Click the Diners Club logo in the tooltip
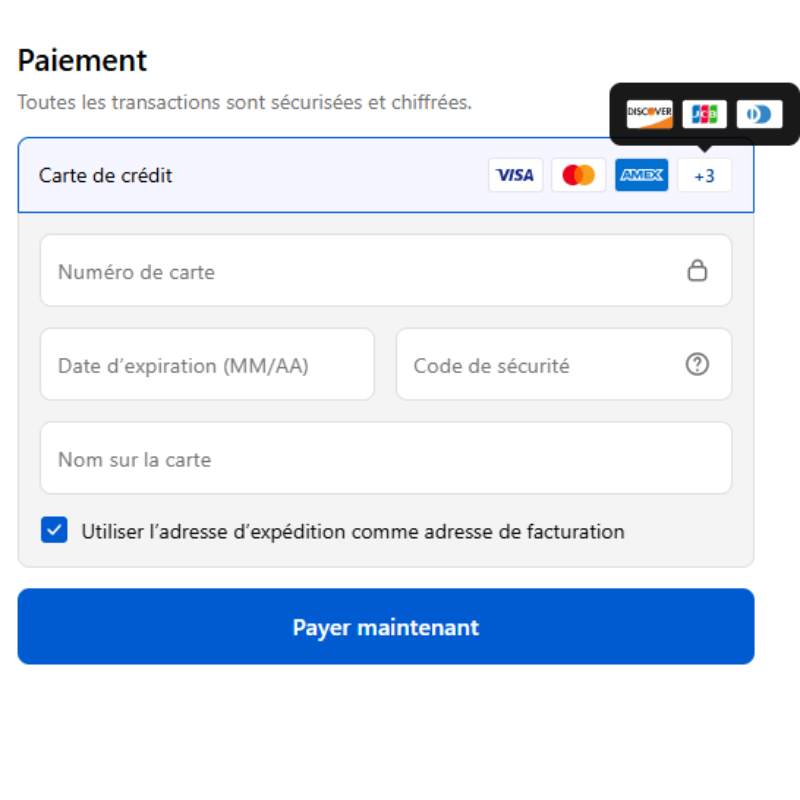The image size is (800, 800). point(759,114)
